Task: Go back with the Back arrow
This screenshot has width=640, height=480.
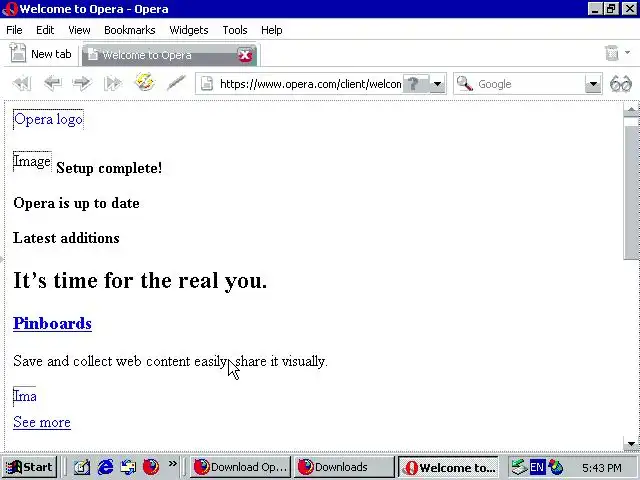Action: point(52,83)
